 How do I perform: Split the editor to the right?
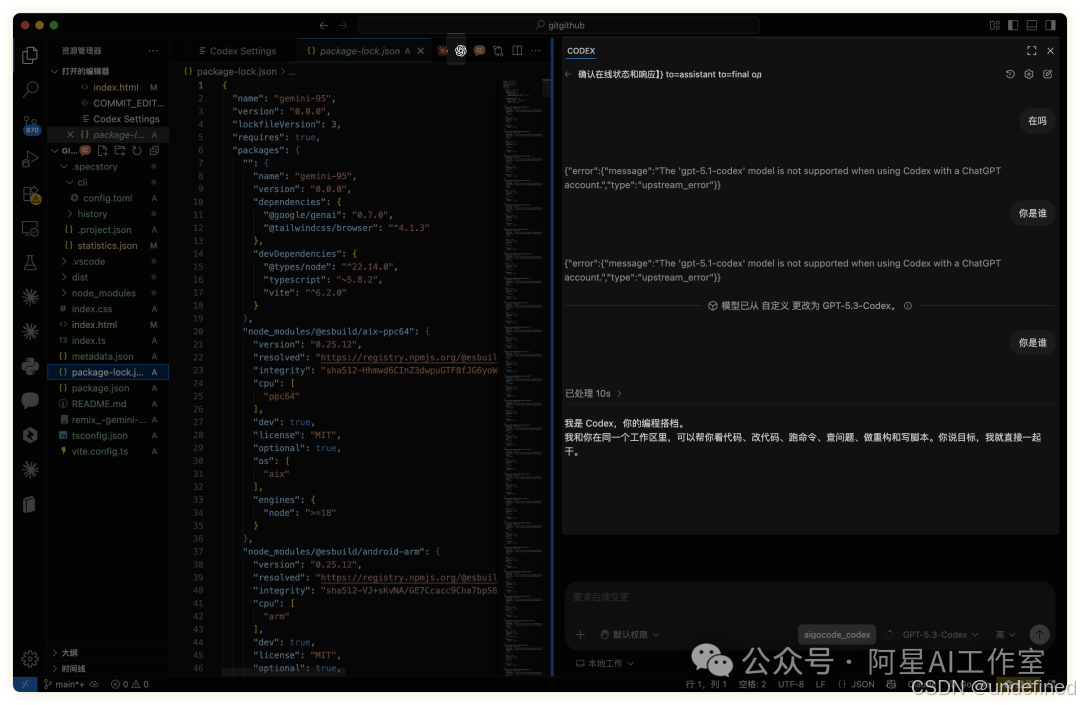pos(517,51)
